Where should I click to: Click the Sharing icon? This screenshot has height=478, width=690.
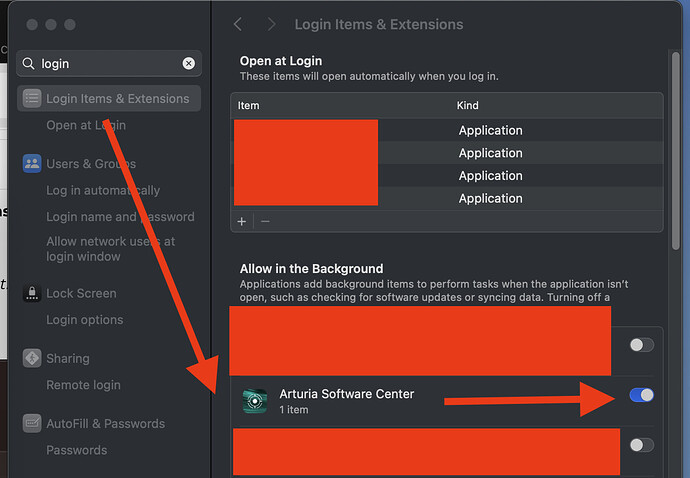(32, 358)
